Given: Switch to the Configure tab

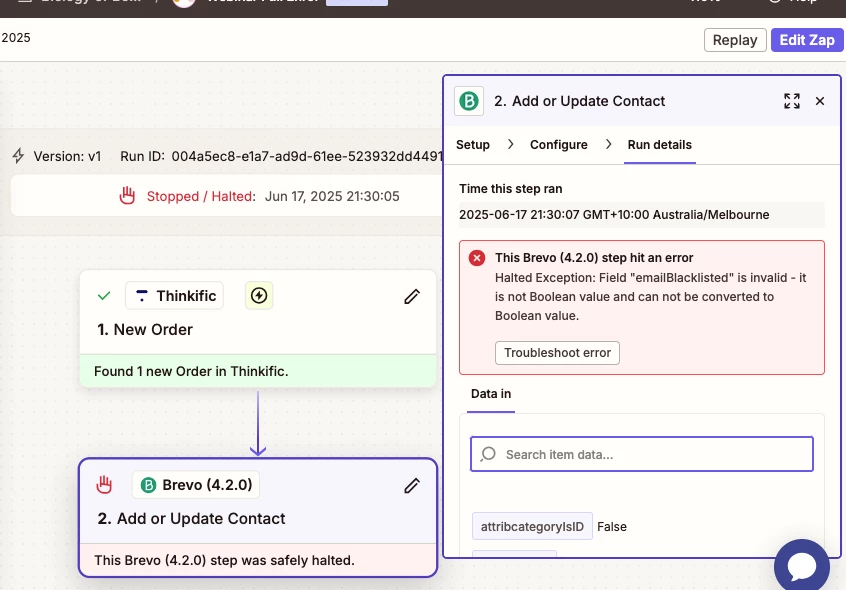Looking at the screenshot, I should [x=558, y=145].
